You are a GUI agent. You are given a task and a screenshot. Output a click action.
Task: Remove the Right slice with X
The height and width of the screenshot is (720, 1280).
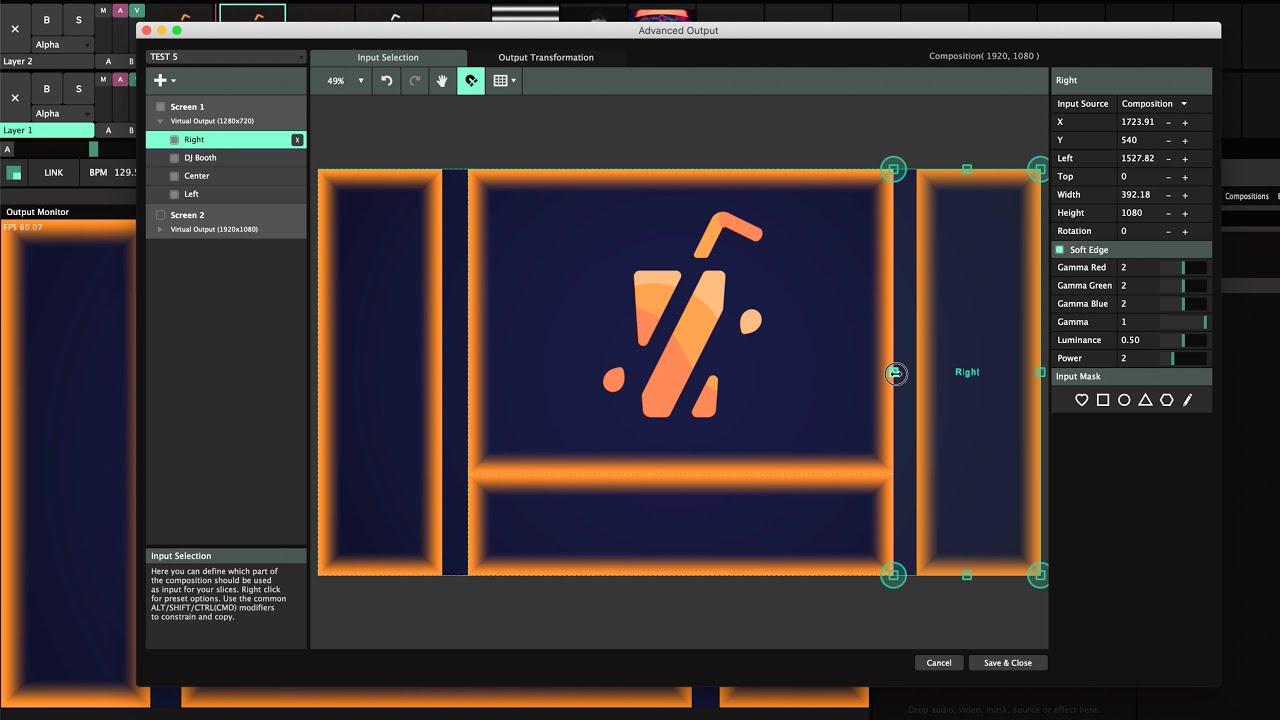point(297,140)
